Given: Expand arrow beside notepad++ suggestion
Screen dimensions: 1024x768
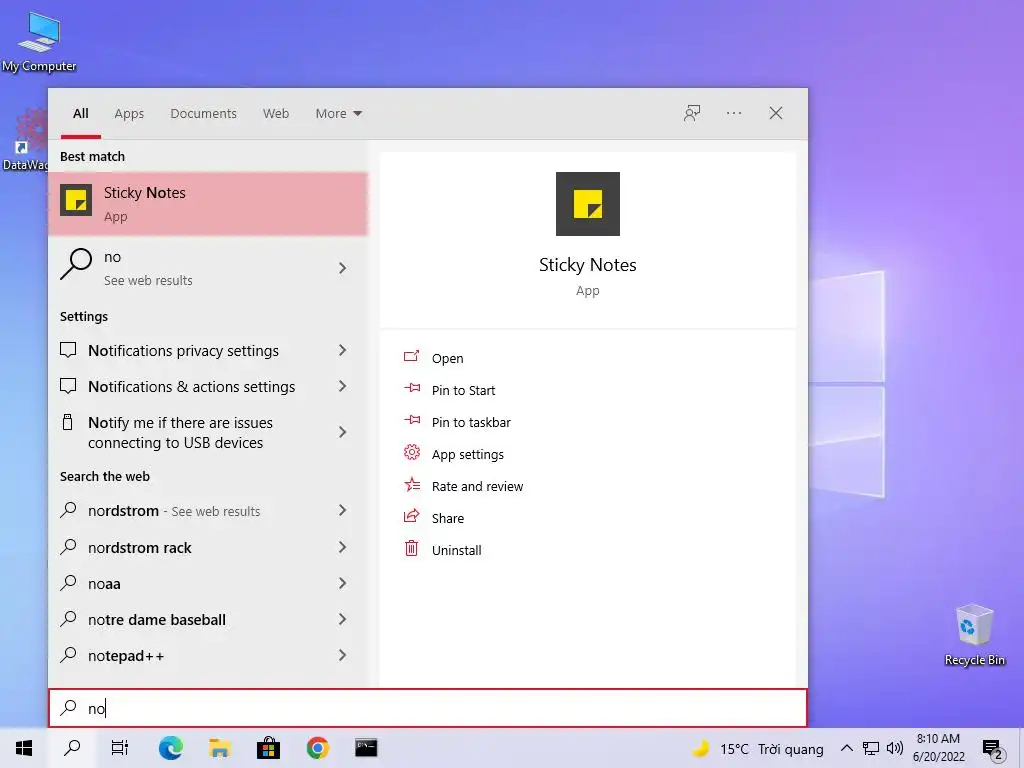Looking at the screenshot, I should 342,655.
